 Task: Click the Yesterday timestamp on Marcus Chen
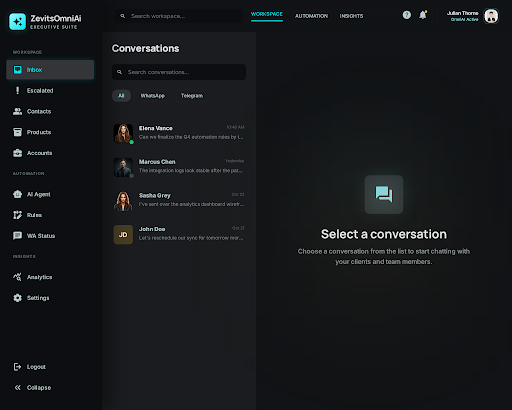click(234, 161)
